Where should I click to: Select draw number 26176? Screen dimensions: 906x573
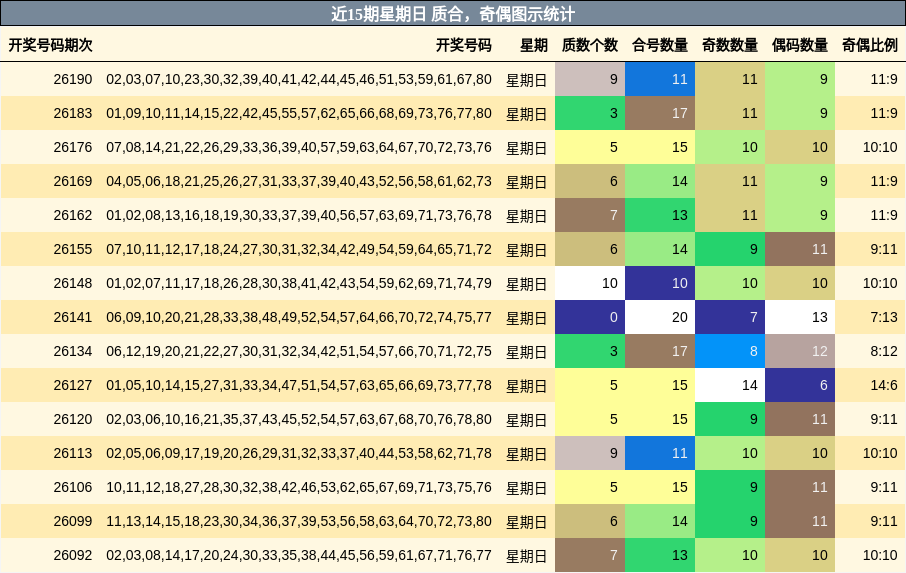tap(73, 147)
